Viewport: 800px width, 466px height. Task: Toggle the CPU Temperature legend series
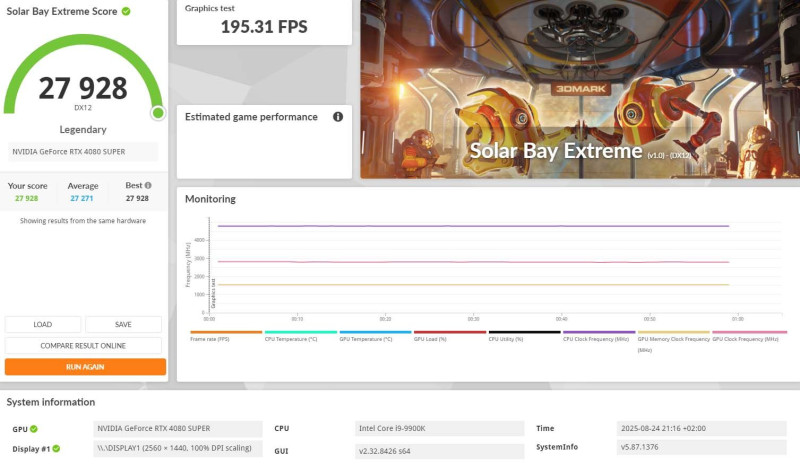[301, 336]
